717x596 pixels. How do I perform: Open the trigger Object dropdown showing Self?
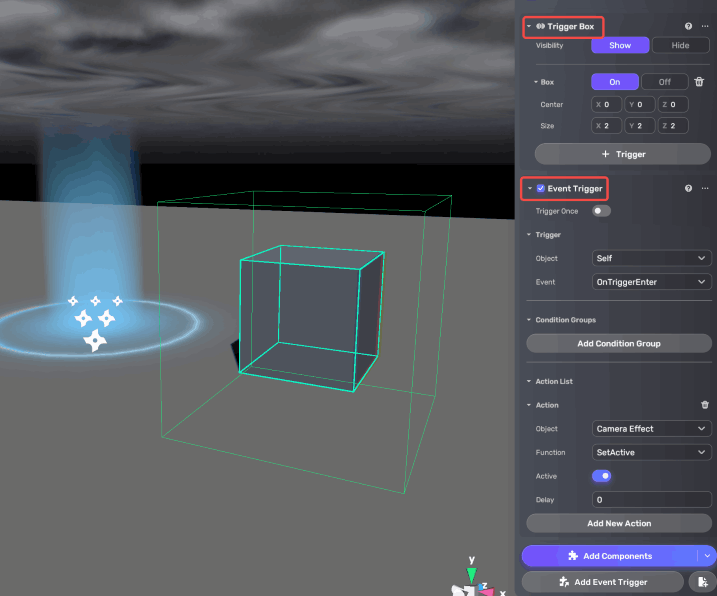click(651, 258)
